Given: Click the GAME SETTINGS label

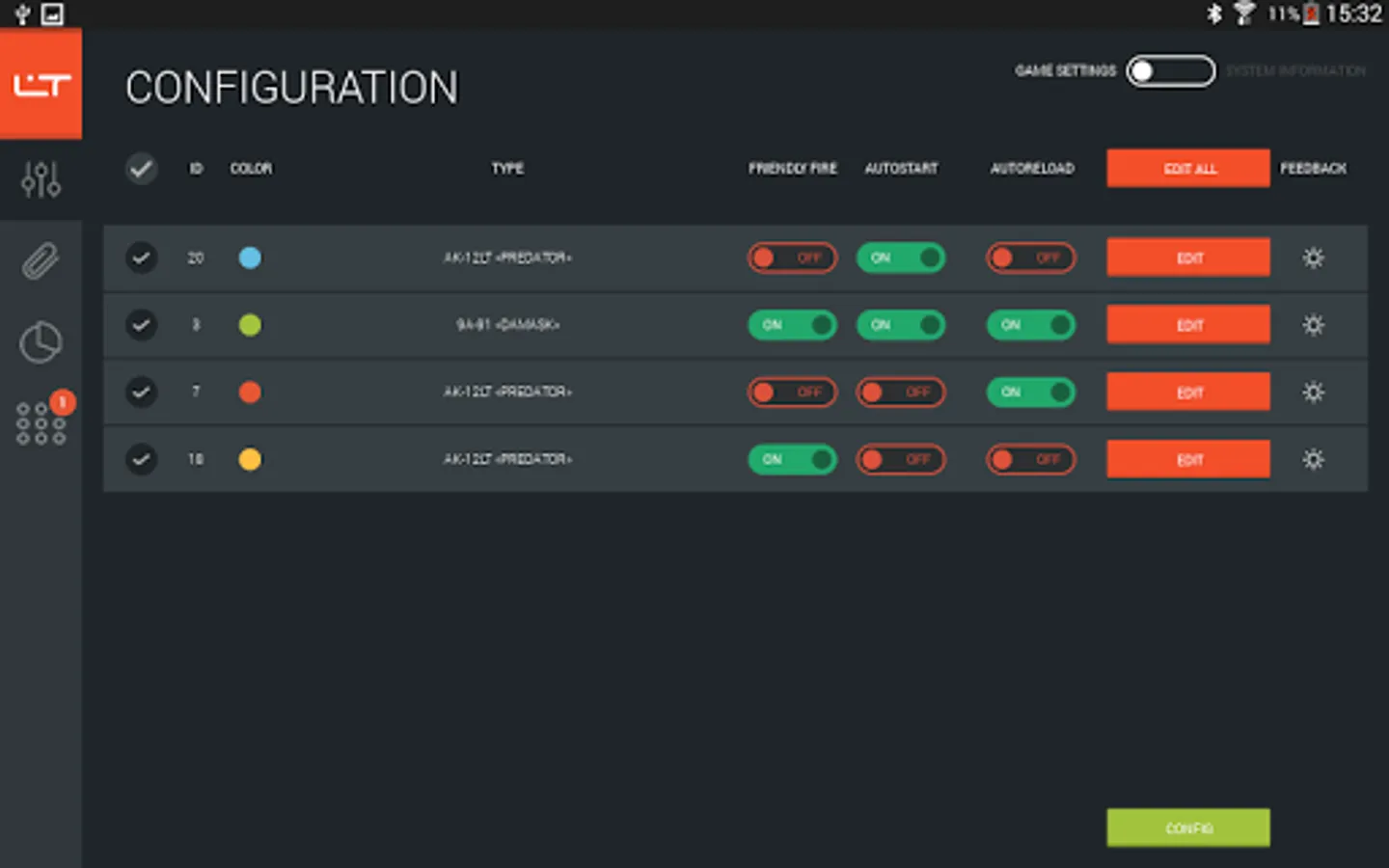Looking at the screenshot, I should pos(1065,71).
